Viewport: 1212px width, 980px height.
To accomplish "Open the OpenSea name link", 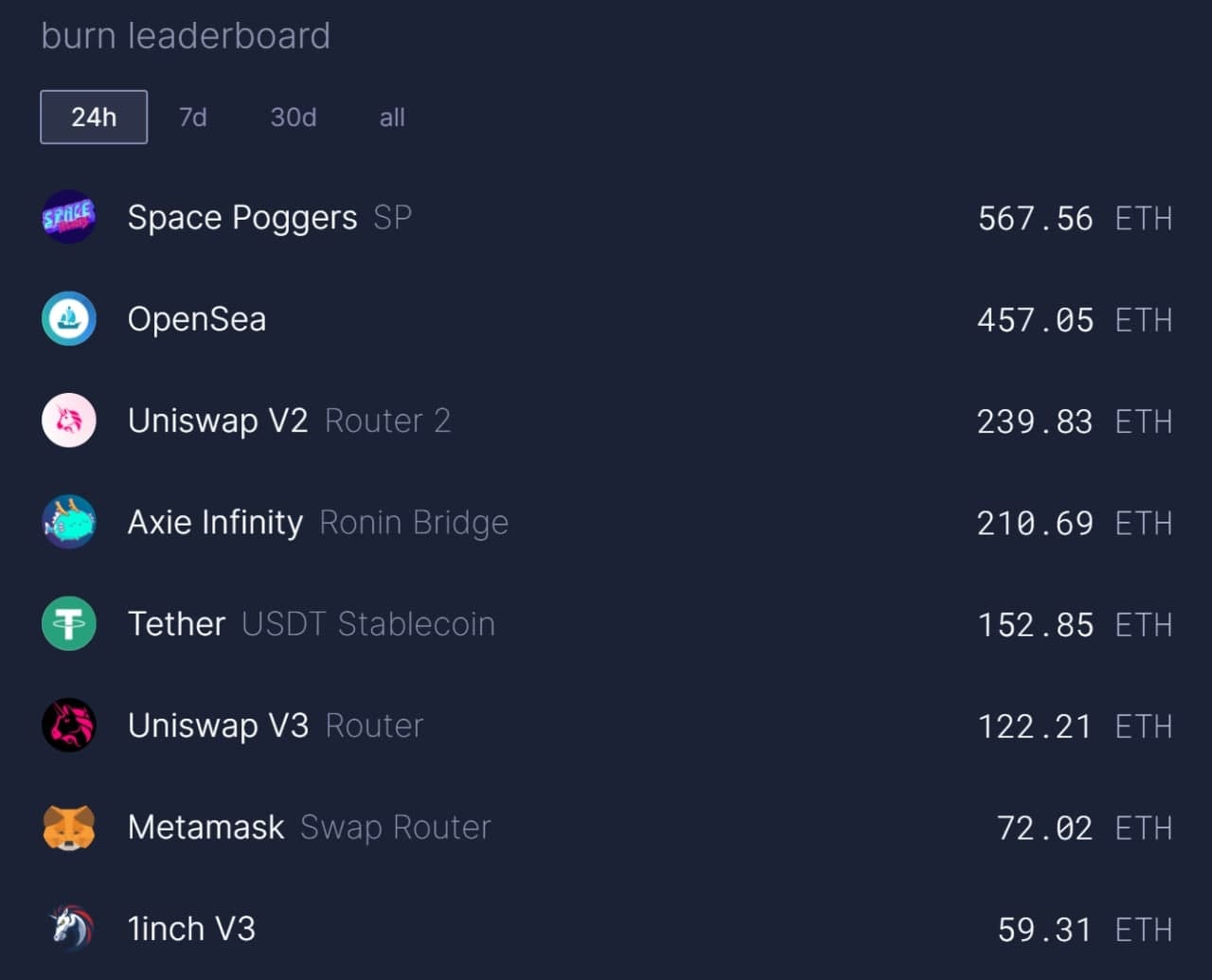I will pyautogui.click(x=197, y=319).
